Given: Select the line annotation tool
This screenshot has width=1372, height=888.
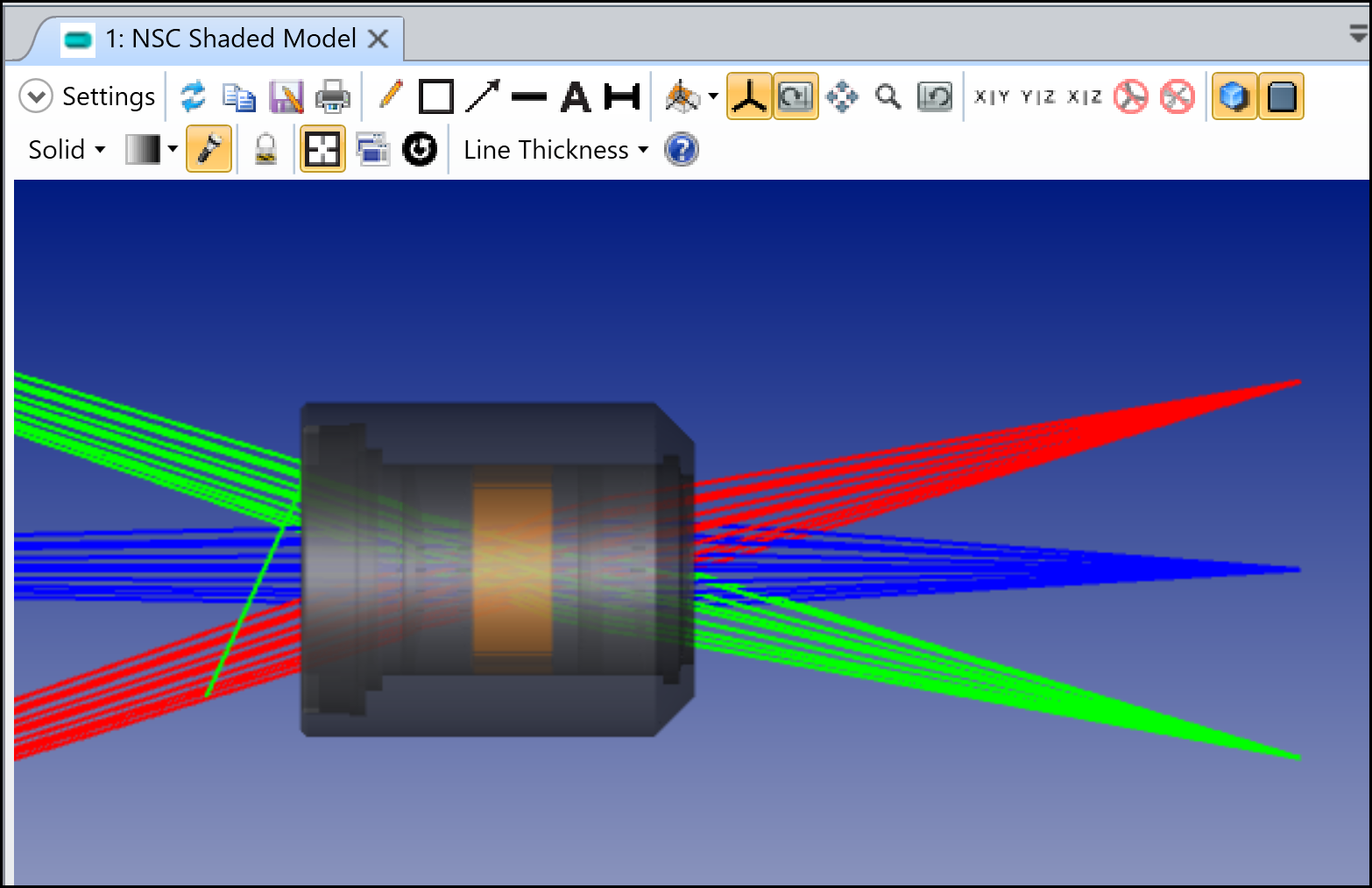Looking at the screenshot, I should point(528,97).
